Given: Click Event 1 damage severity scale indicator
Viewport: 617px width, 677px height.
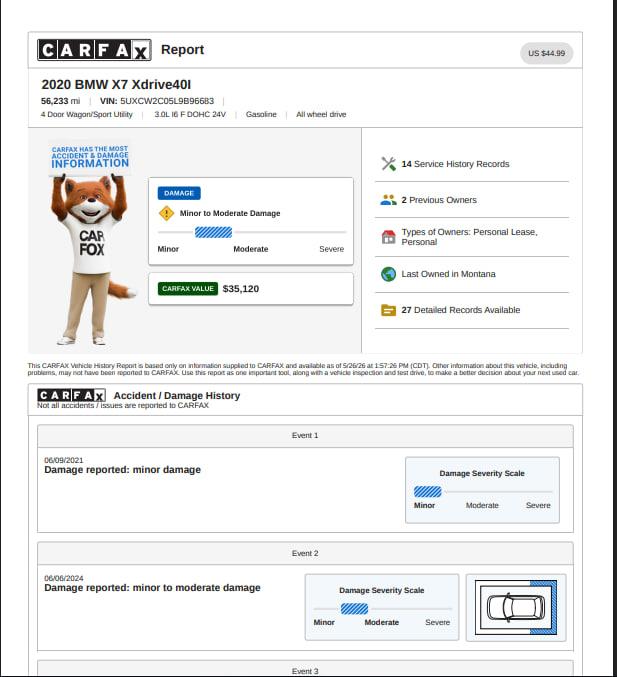Looking at the screenshot, I should (x=427, y=492).
